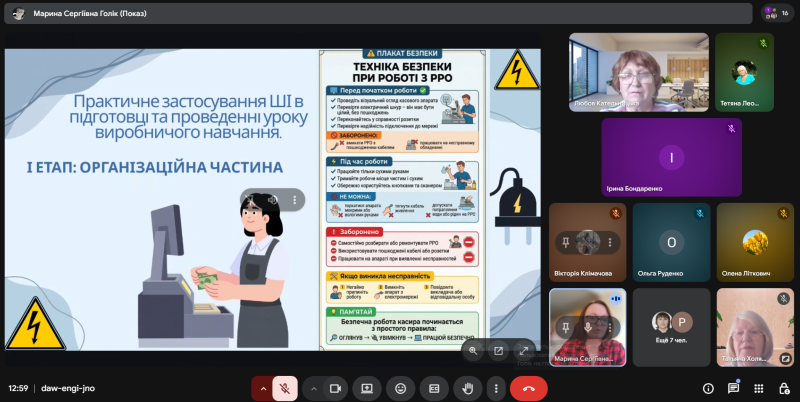Select Татьяна Холя's video tile
The image size is (800, 402).
point(756,328)
